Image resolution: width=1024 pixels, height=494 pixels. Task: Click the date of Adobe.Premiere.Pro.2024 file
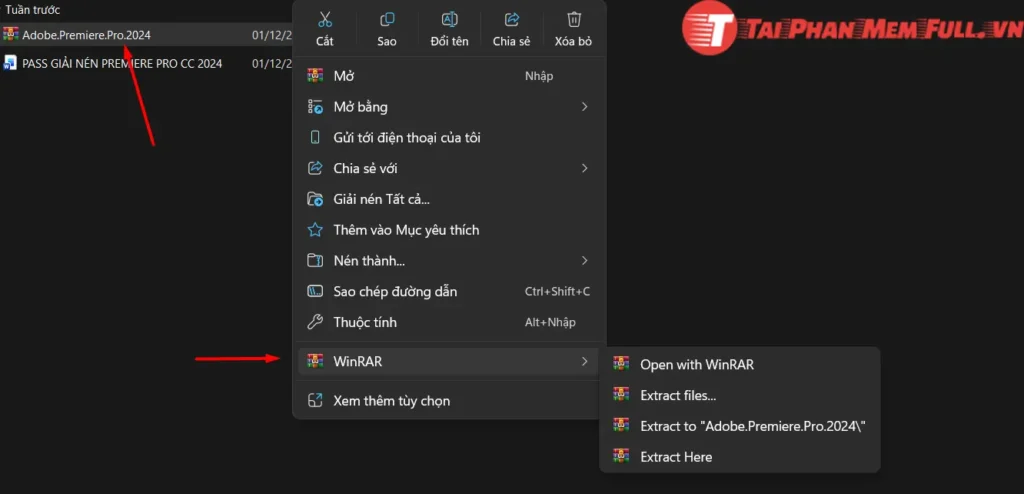(272, 35)
